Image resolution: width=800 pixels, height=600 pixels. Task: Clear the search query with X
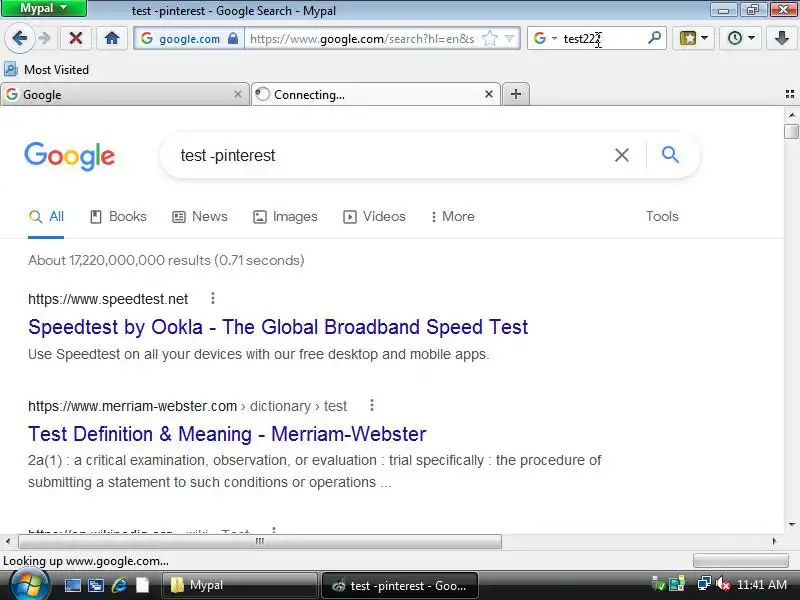click(x=621, y=155)
